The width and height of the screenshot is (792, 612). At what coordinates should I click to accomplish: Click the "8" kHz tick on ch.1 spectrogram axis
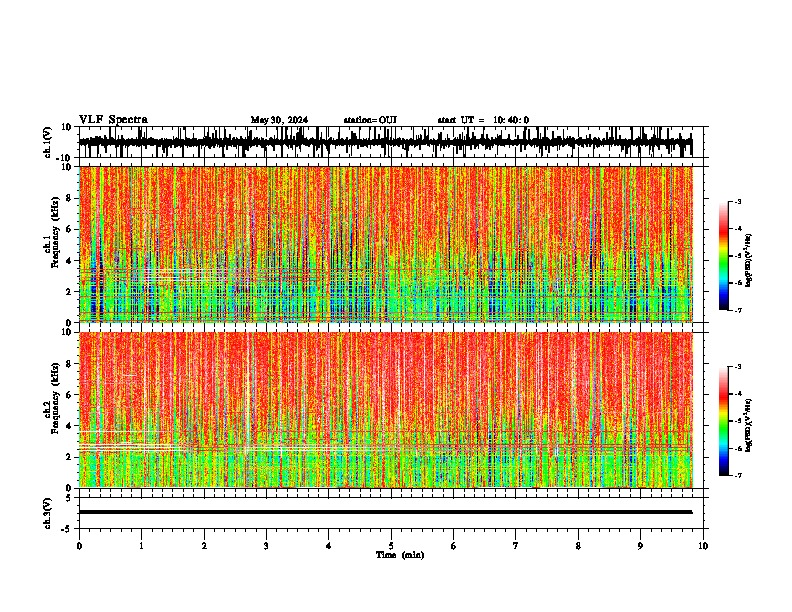pyautogui.click(x=69, y=198)
